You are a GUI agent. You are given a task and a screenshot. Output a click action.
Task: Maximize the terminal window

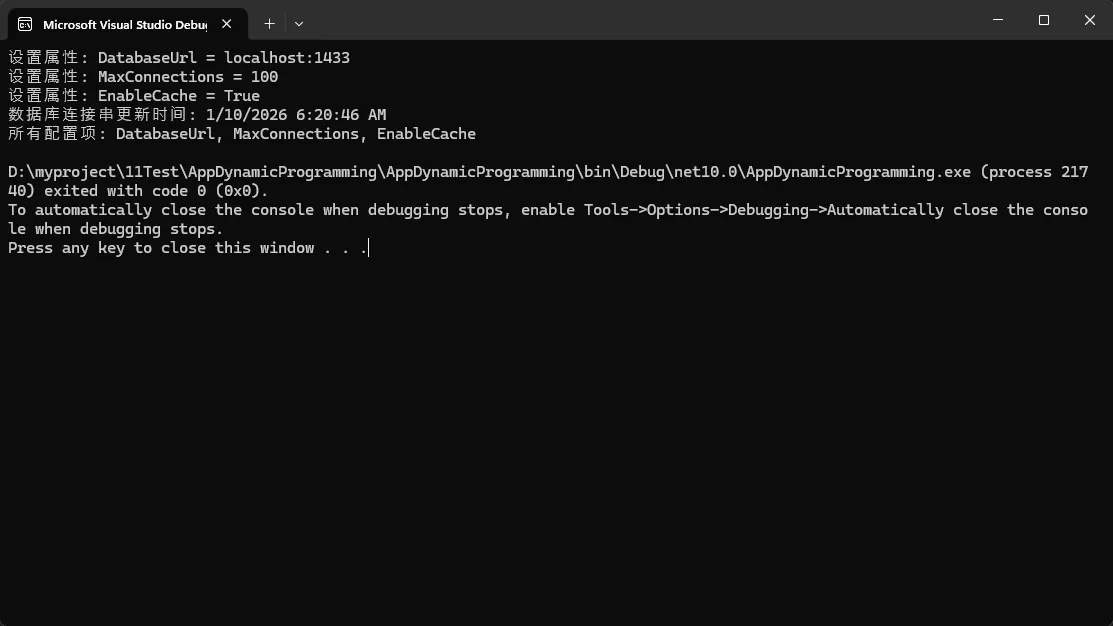[x=1044, y=20]
